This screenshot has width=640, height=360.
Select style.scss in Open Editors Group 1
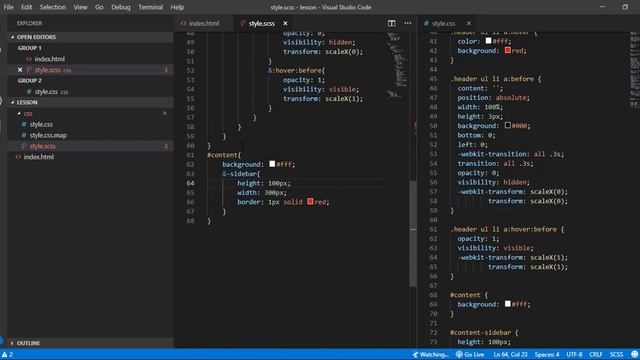90,70
